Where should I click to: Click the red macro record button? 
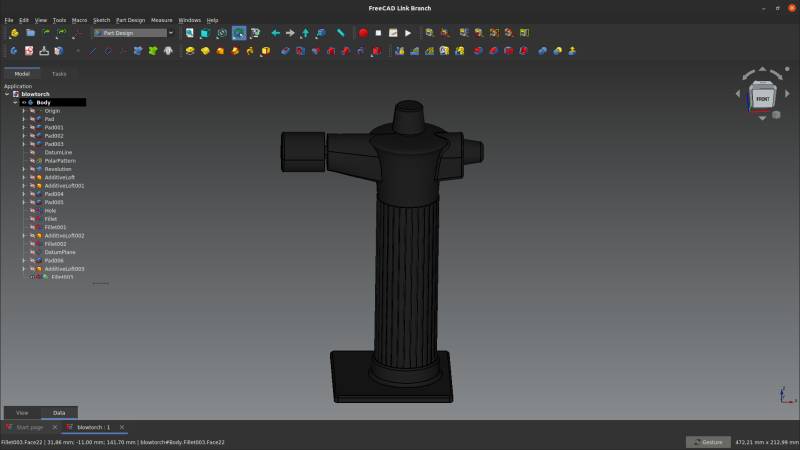click(x=363, y=33)
